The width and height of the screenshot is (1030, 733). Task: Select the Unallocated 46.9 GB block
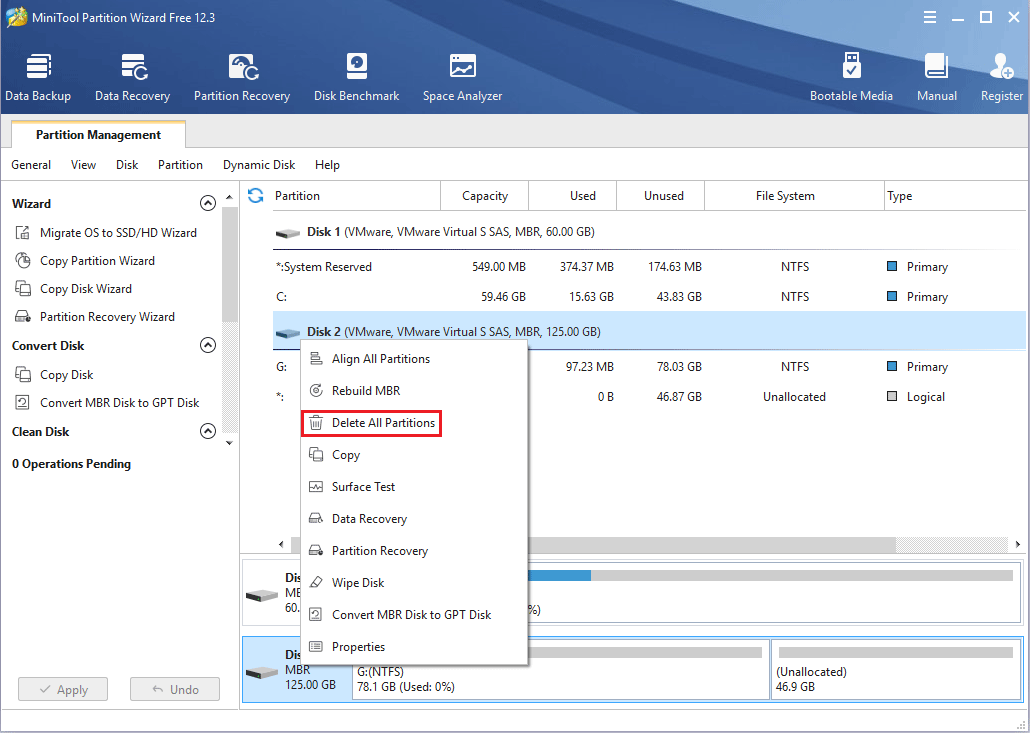(896, 671)
